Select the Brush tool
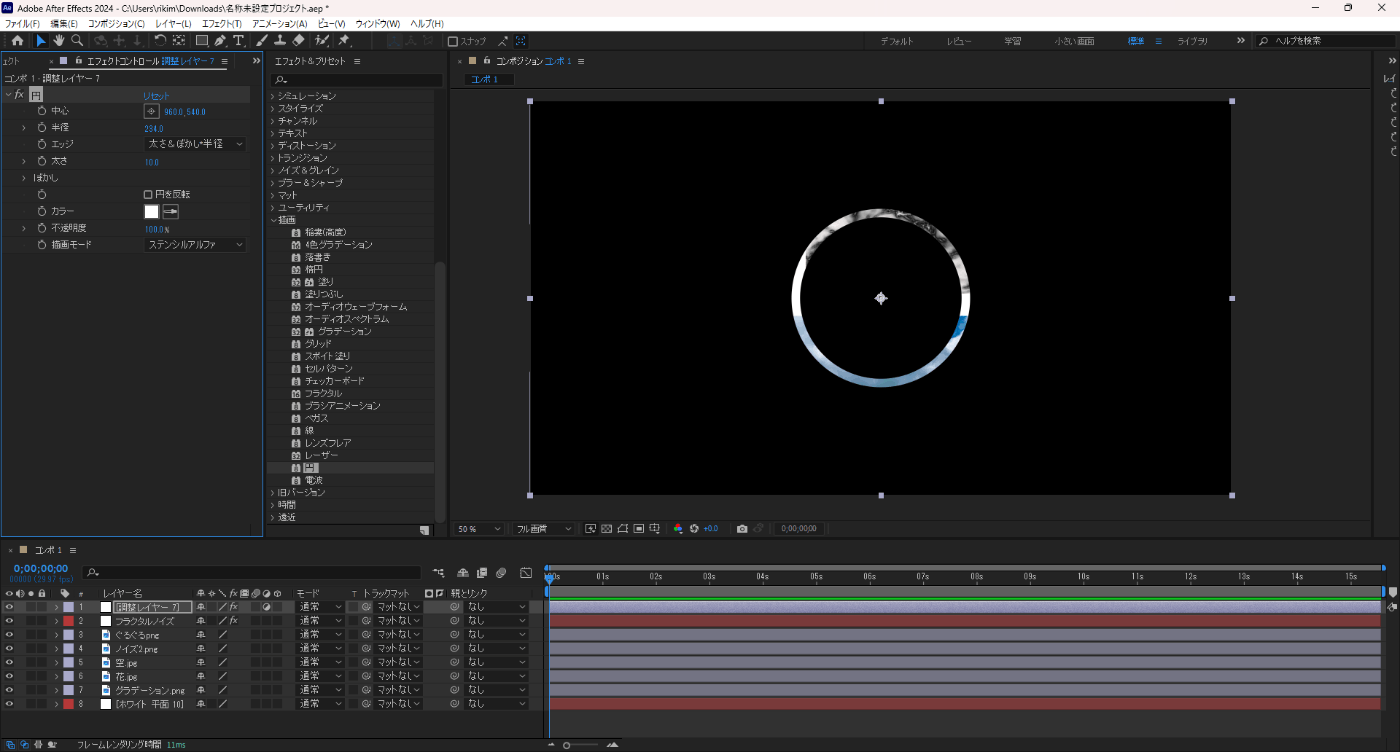The width and height of the screenshot is (1400, 752). click(262, 41)
